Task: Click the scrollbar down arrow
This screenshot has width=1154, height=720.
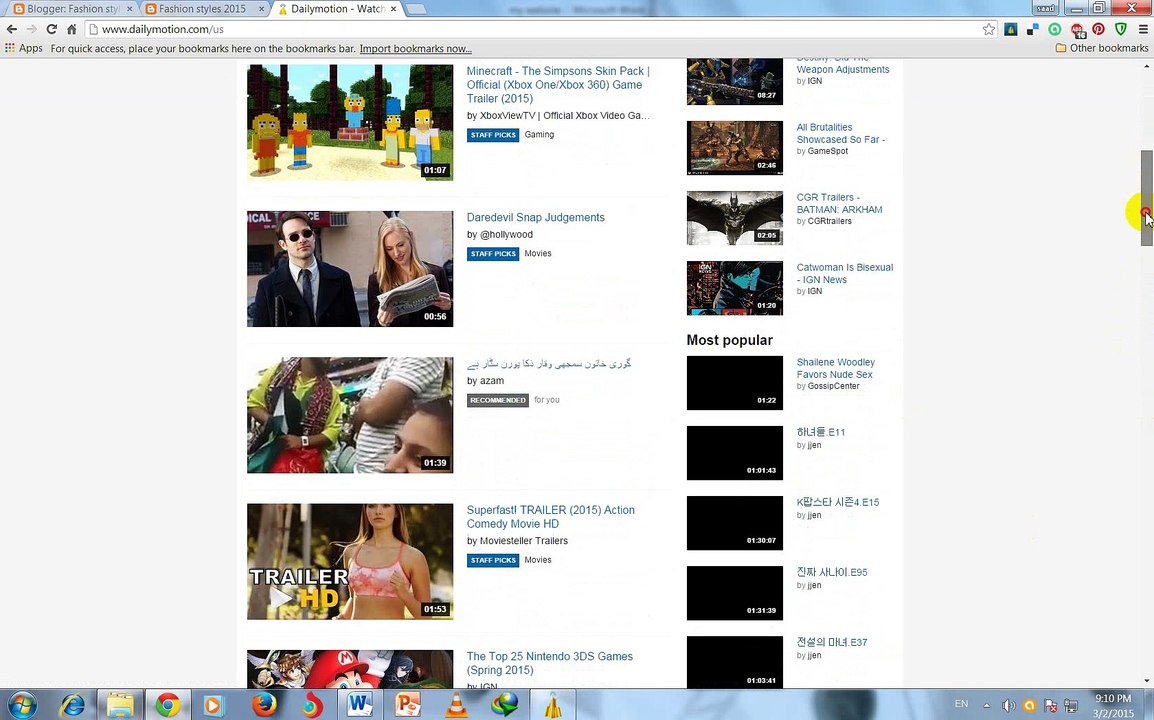Action: [1147, 681]
